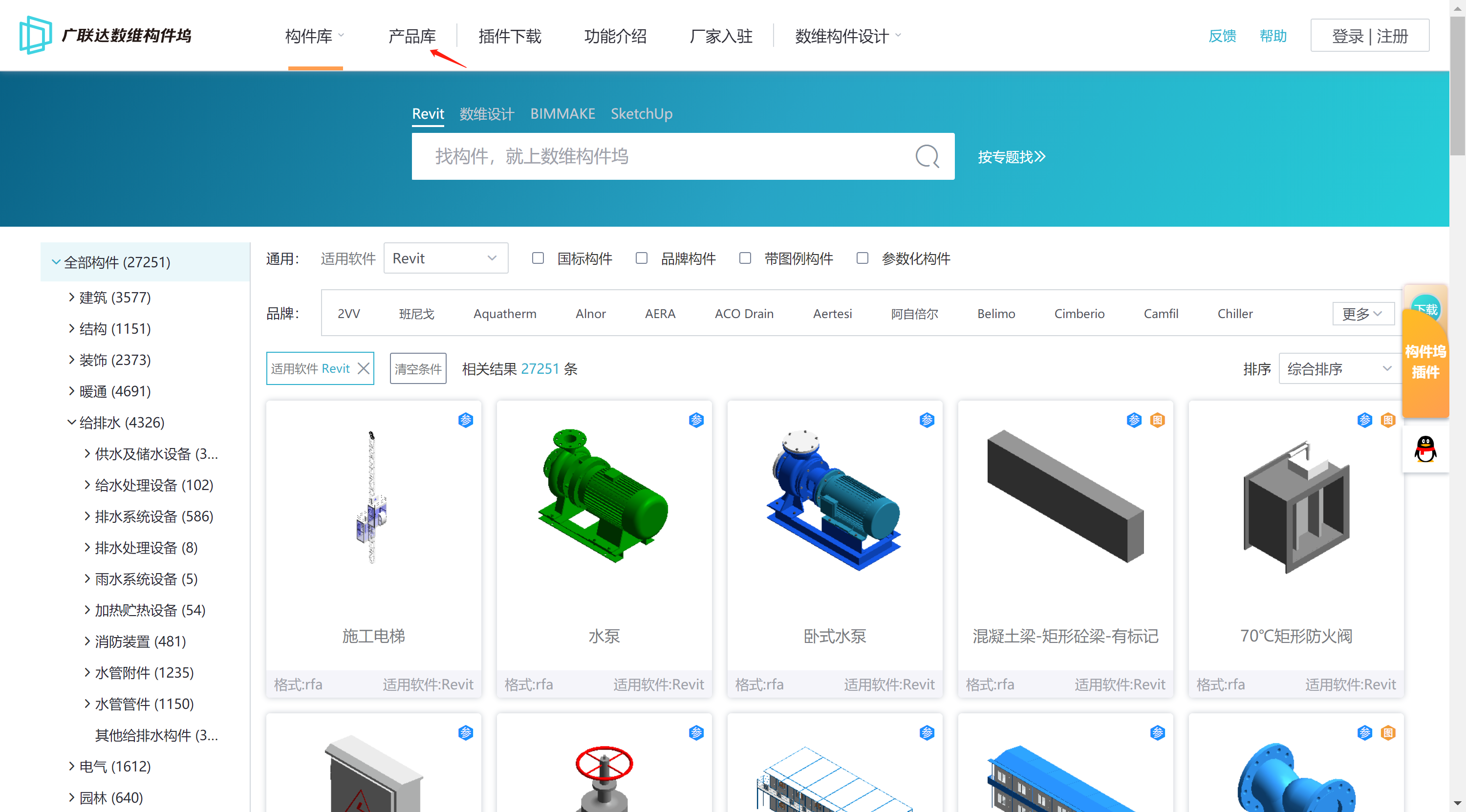The height and width of the screenshot is (812, 1466).
Task: Enable the 参数化构件 checkbox
Action: point(862,258)
